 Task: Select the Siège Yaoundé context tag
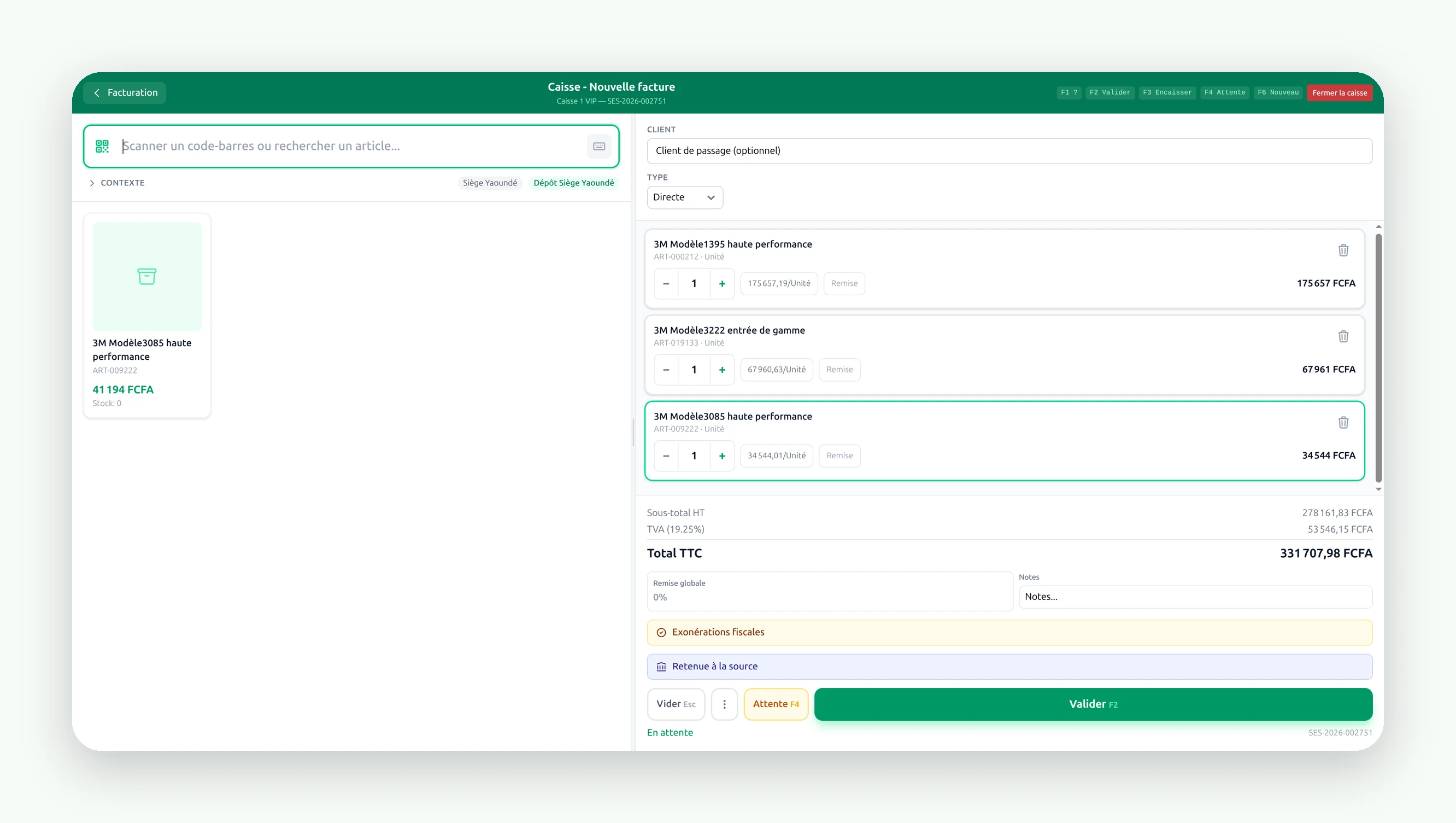(490, 183)
